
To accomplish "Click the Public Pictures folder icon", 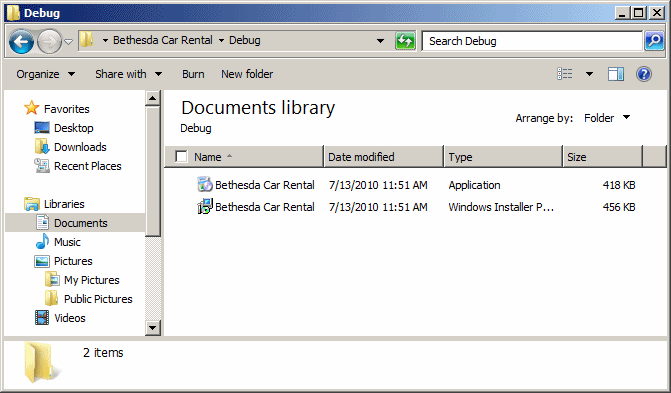I will [51, 298].
